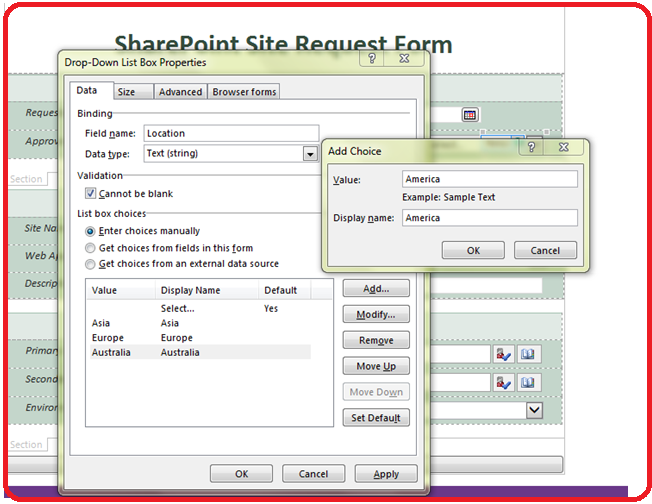This screenshot has height=504, width=652.
Task: Click the Primary row check names icon
Action: coord(503,354)
